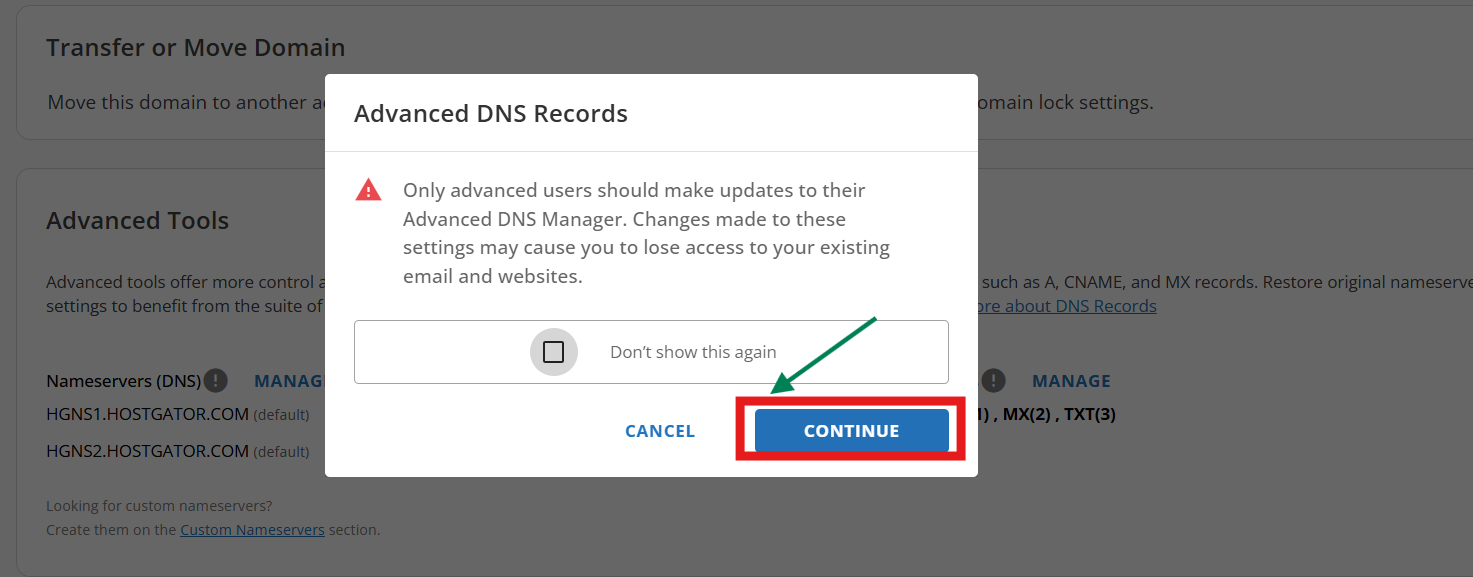Click the Advanced DNS Records dialog title
The image size is (1473, 577).
(x=491, y=113)
